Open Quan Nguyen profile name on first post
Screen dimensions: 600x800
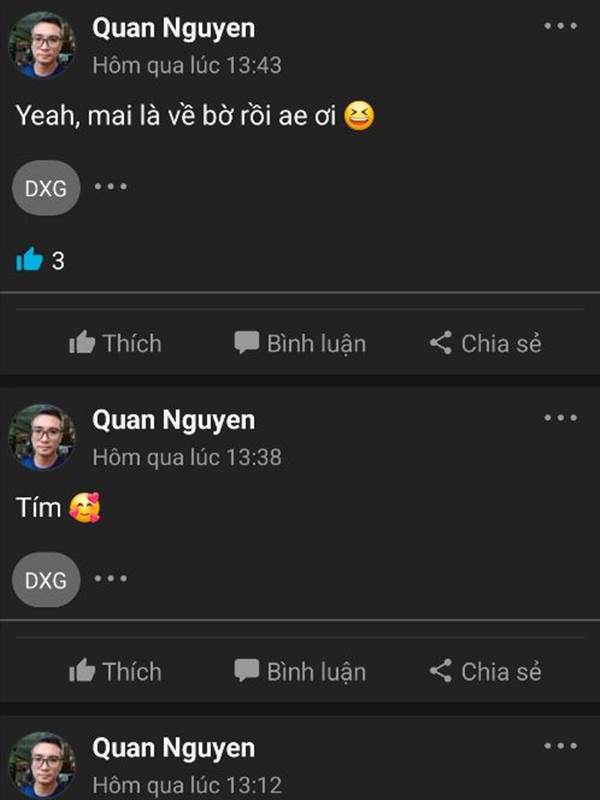(x=173, y=28)
